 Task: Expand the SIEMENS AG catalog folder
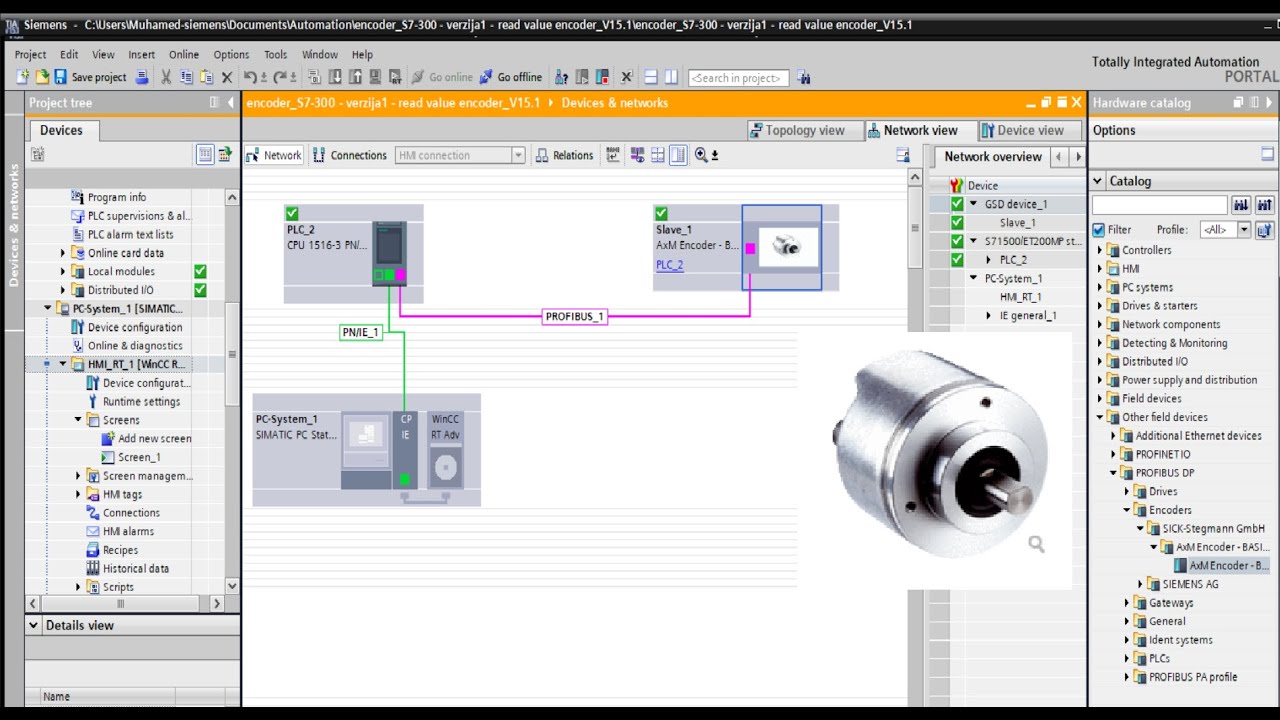[1140, 584]
